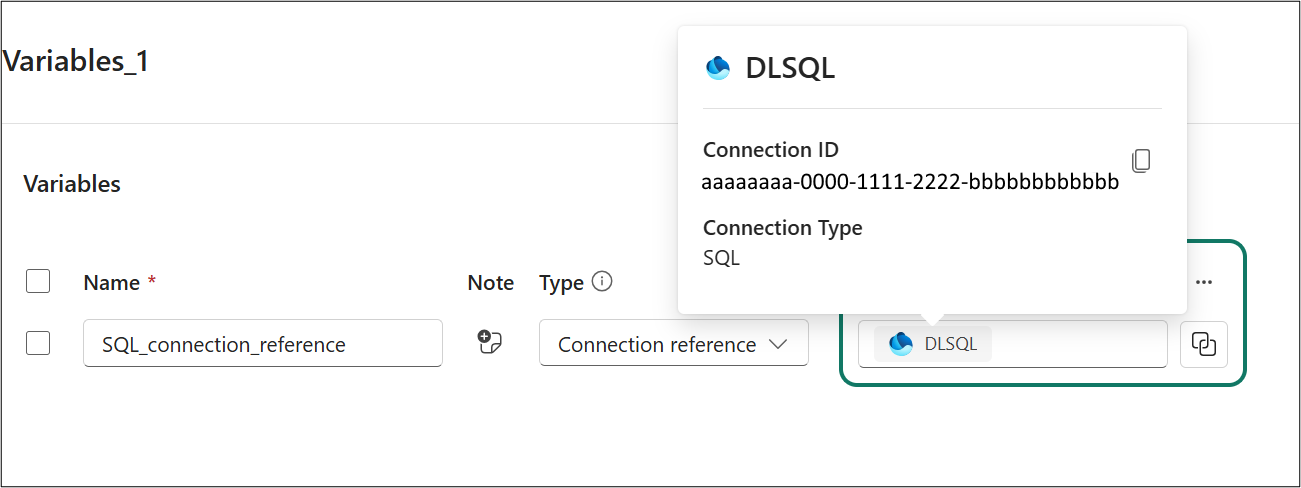Click the Connection Type label
This screenshot has height=488, width=1301.
[783, 228]
